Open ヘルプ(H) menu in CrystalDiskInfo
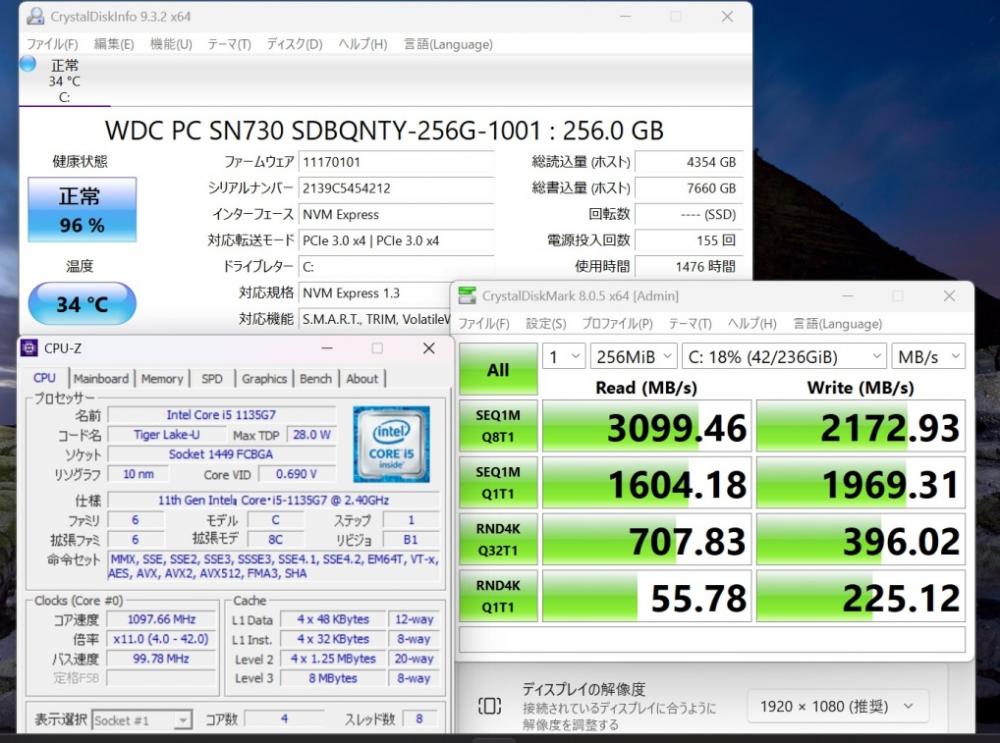 point(362,44)
